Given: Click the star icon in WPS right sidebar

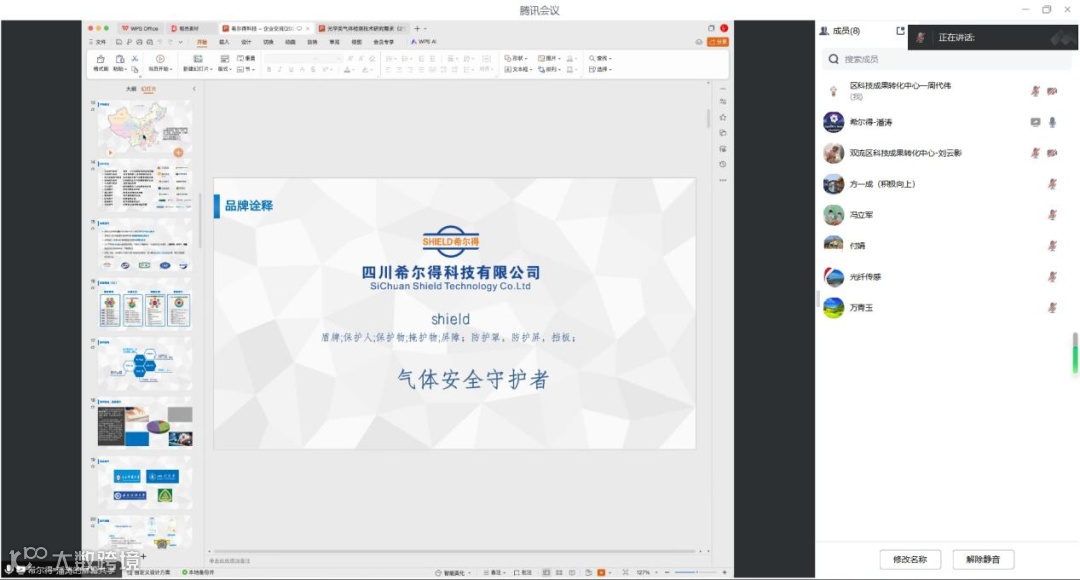Looking at the screenshot, I should point(723,117).
